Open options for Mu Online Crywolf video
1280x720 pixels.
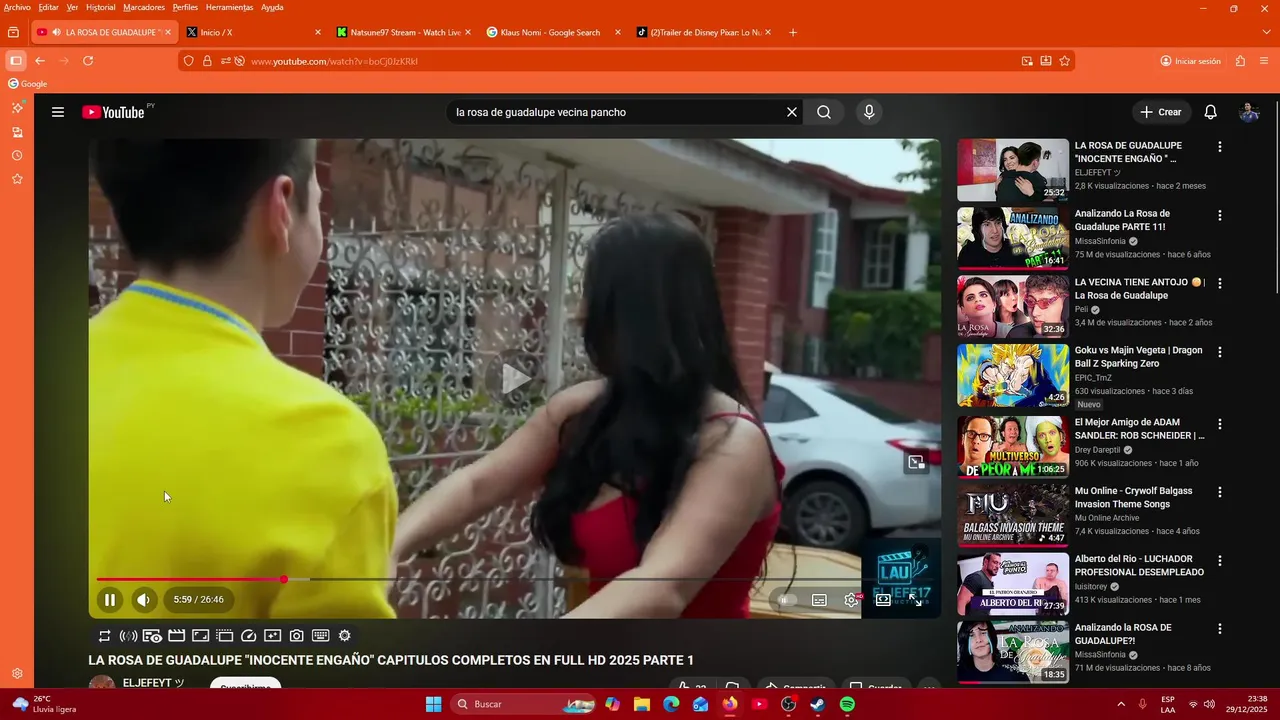point(1220,492)
